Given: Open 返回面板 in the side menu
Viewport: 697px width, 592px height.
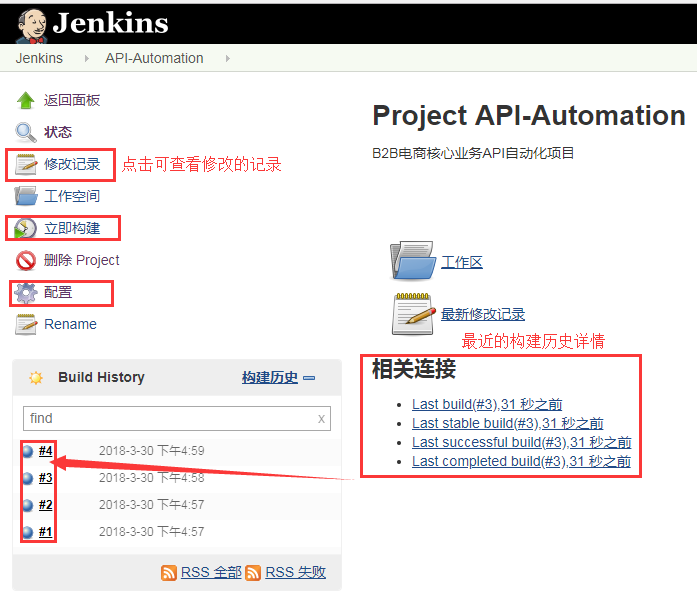Looking at the screenshot, I should [x=72, y=100].
